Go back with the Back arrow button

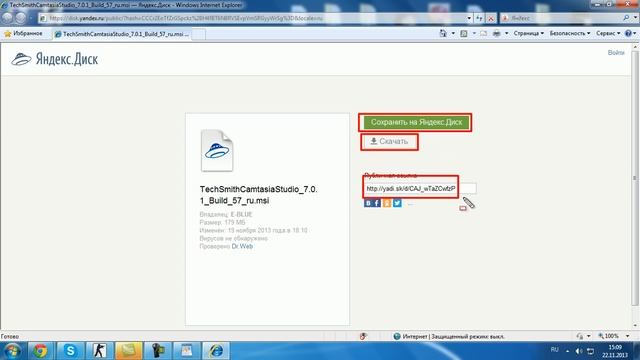pyautogui.click(x=7, y=18)
